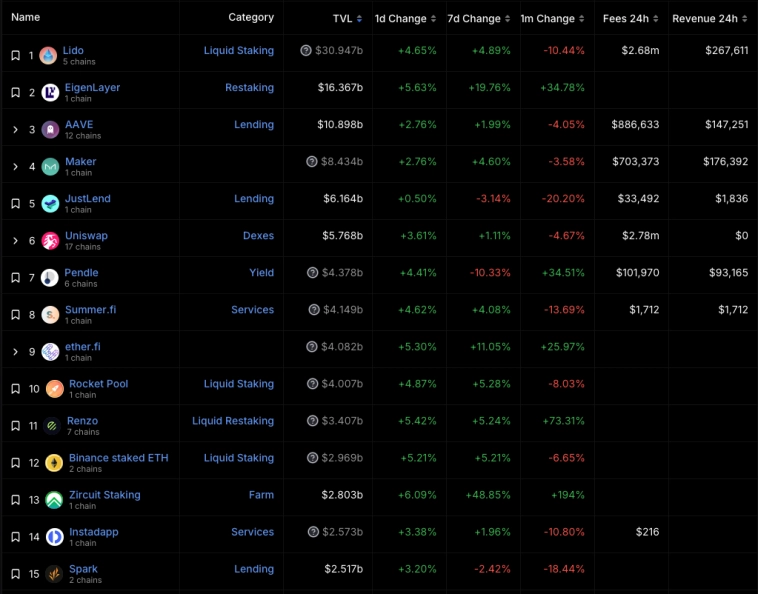Click the ether.fi logo icon
Screen dimensions: 758x594
click(x=50, y=352)
